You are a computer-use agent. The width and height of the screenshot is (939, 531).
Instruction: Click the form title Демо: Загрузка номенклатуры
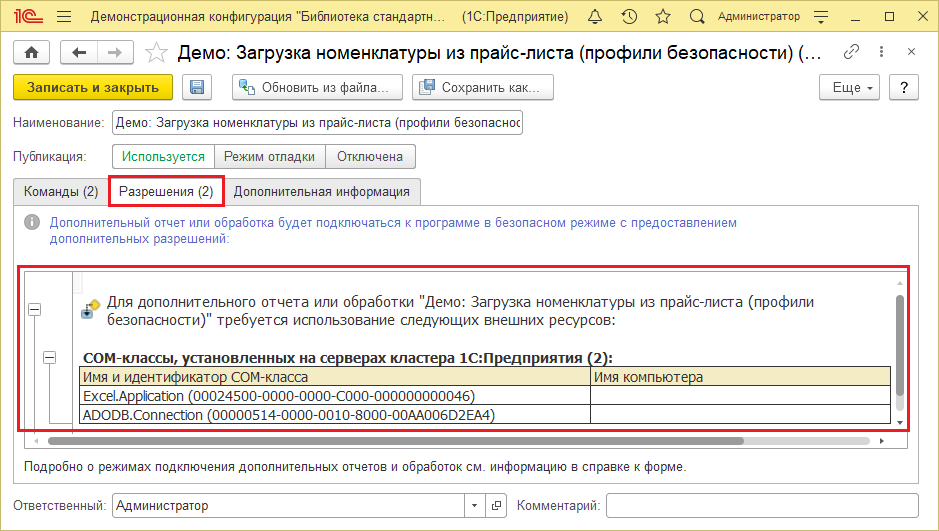tap(500, 53)
